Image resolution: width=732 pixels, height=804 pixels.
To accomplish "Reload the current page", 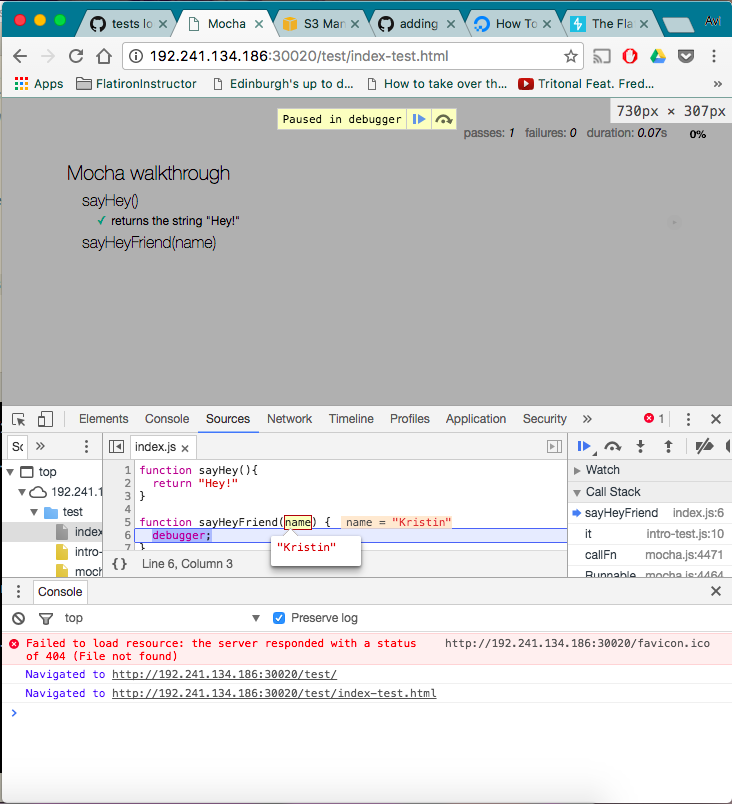I will click(76, 56).
